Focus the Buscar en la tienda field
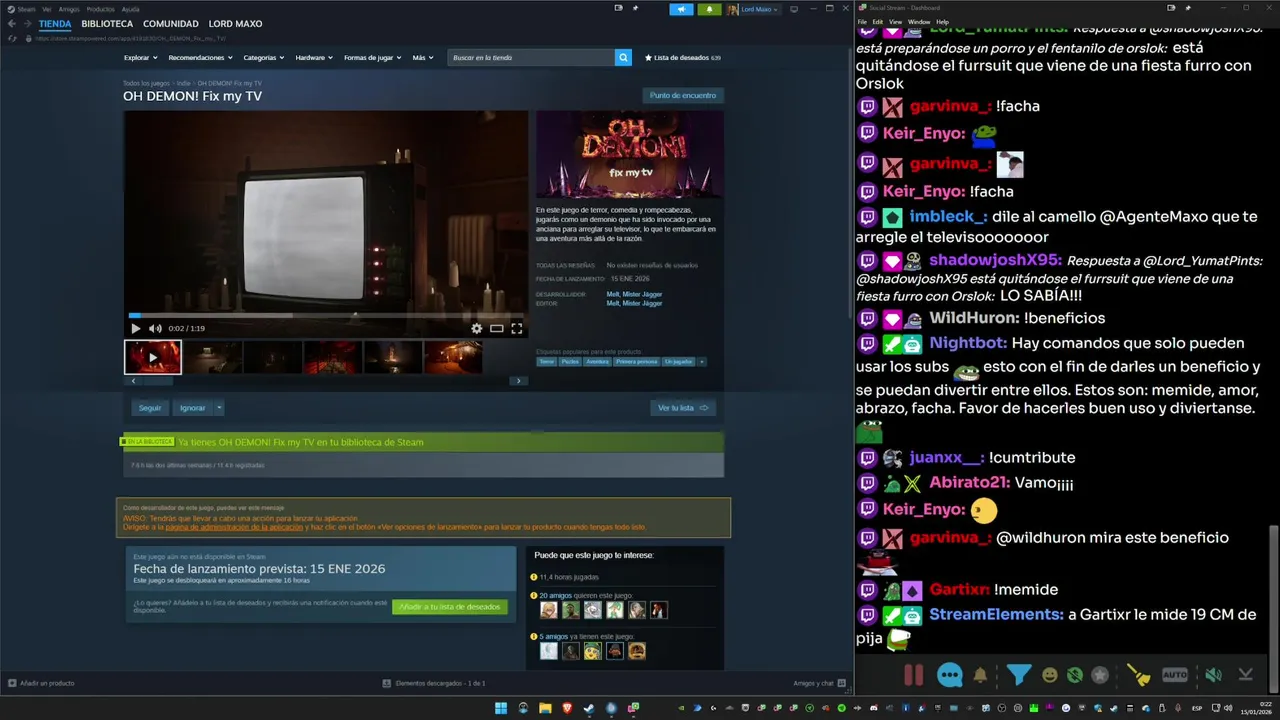The image size is (1280, 720). pos(531,58)
